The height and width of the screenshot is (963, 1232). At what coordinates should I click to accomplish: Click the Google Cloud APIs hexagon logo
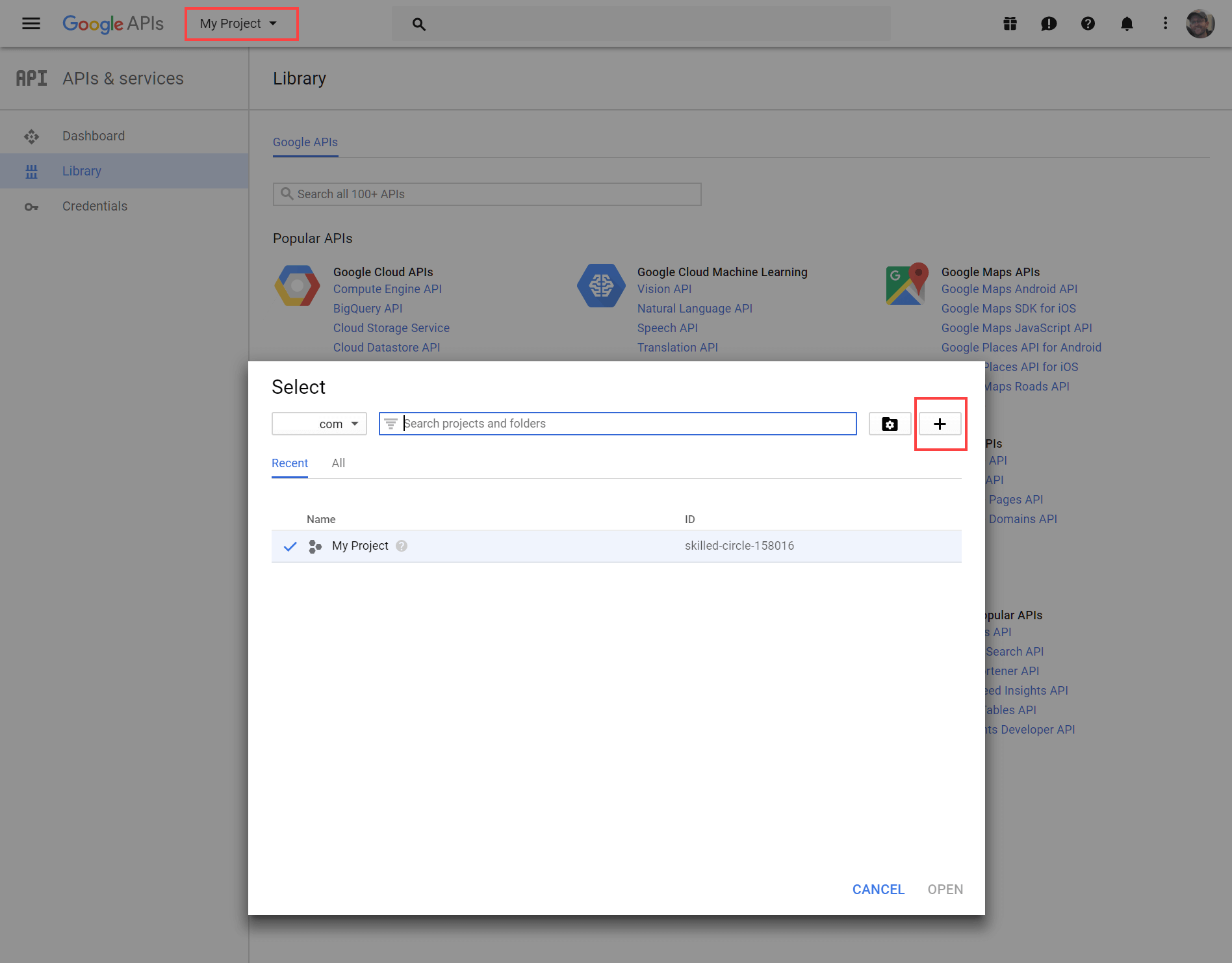pos(297,285)
